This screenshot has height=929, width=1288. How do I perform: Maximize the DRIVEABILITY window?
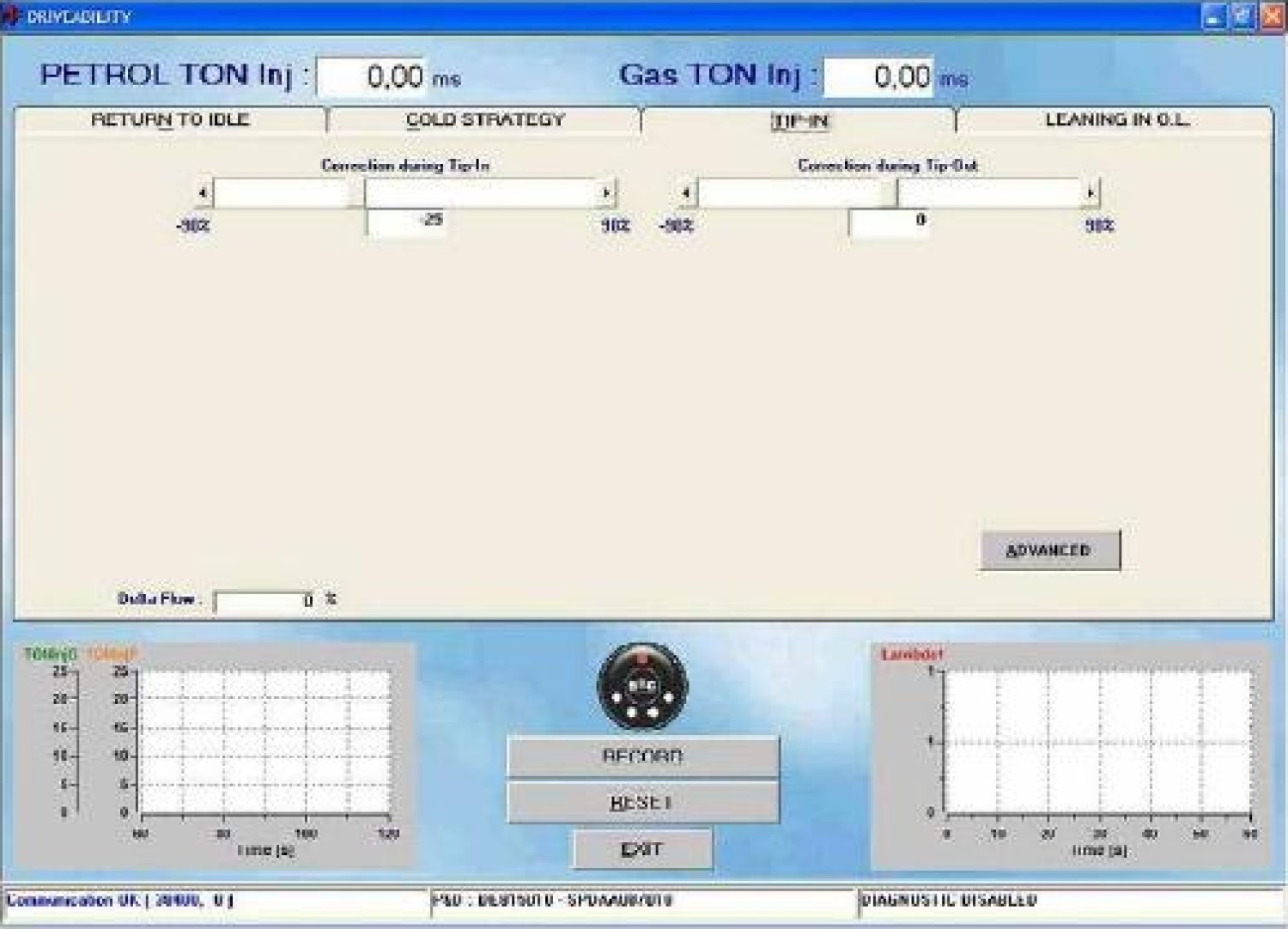coord(1242,16)
